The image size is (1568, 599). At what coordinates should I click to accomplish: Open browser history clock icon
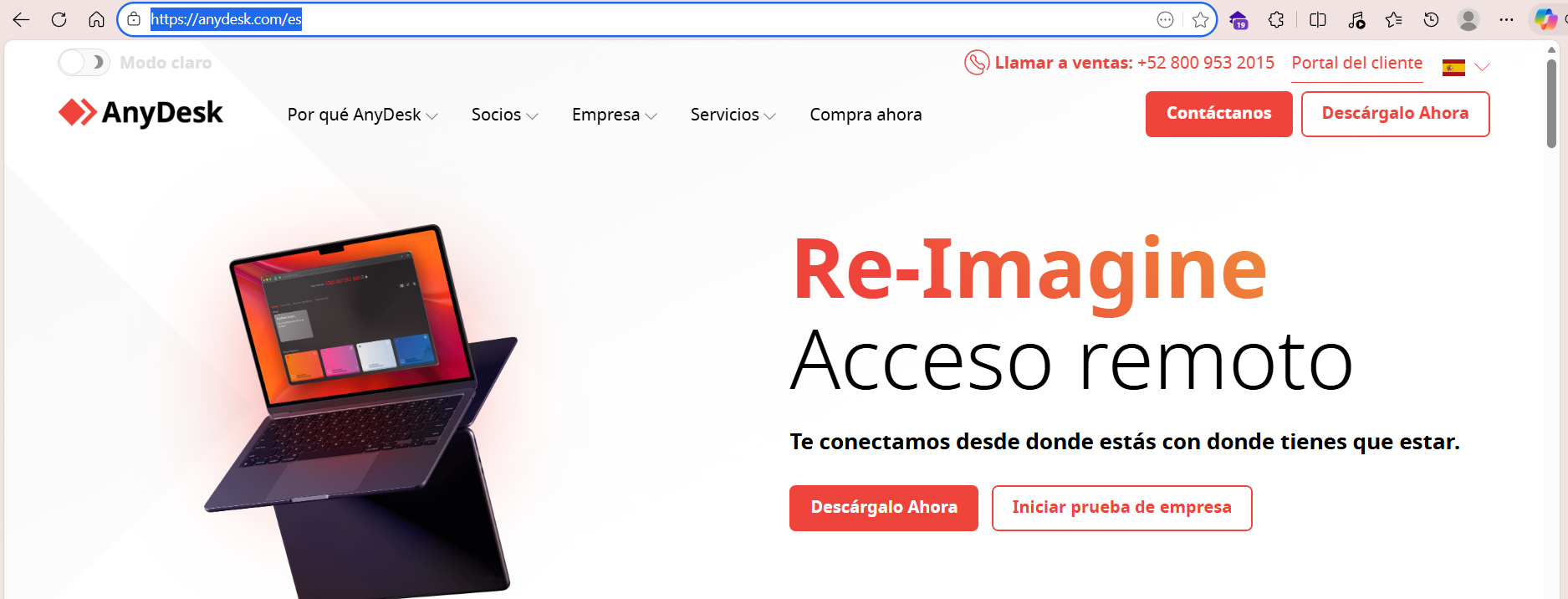click(1432, 19)
